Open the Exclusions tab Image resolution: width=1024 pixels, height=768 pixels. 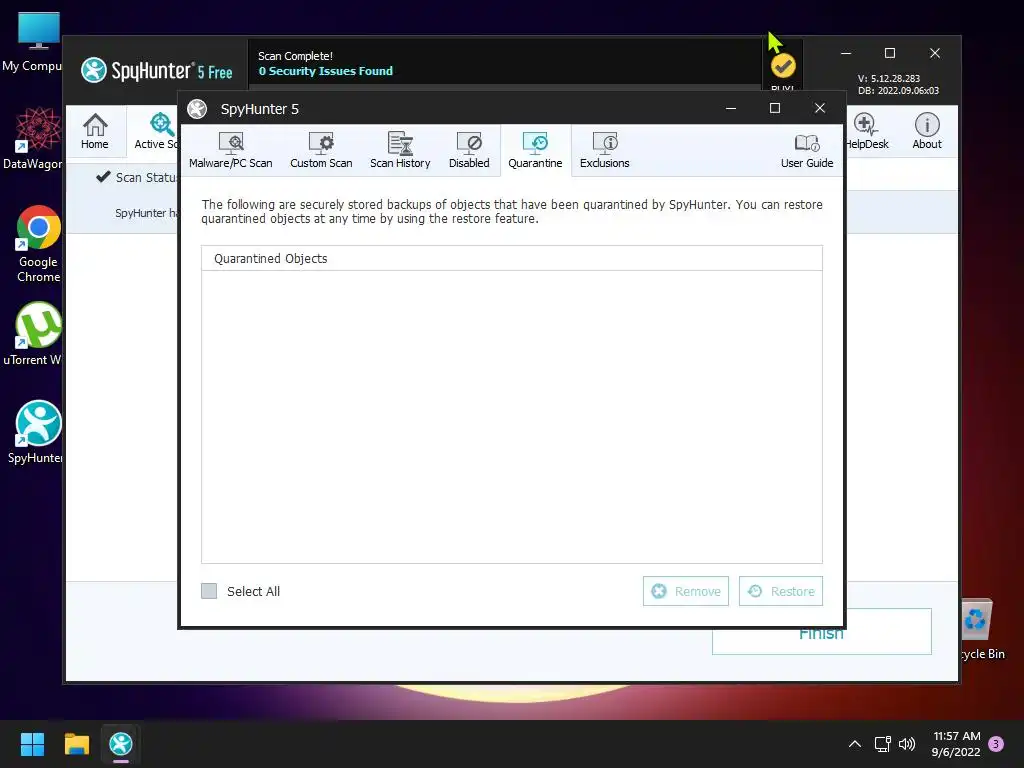tap(604, 150)
